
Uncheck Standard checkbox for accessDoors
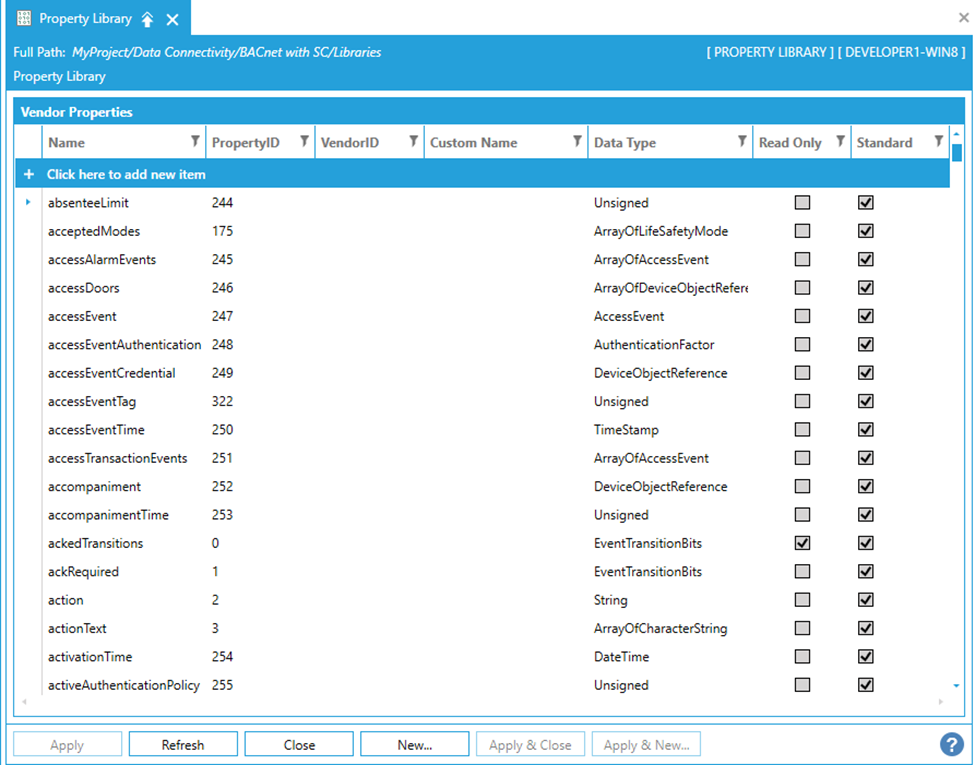pos(866,288)
